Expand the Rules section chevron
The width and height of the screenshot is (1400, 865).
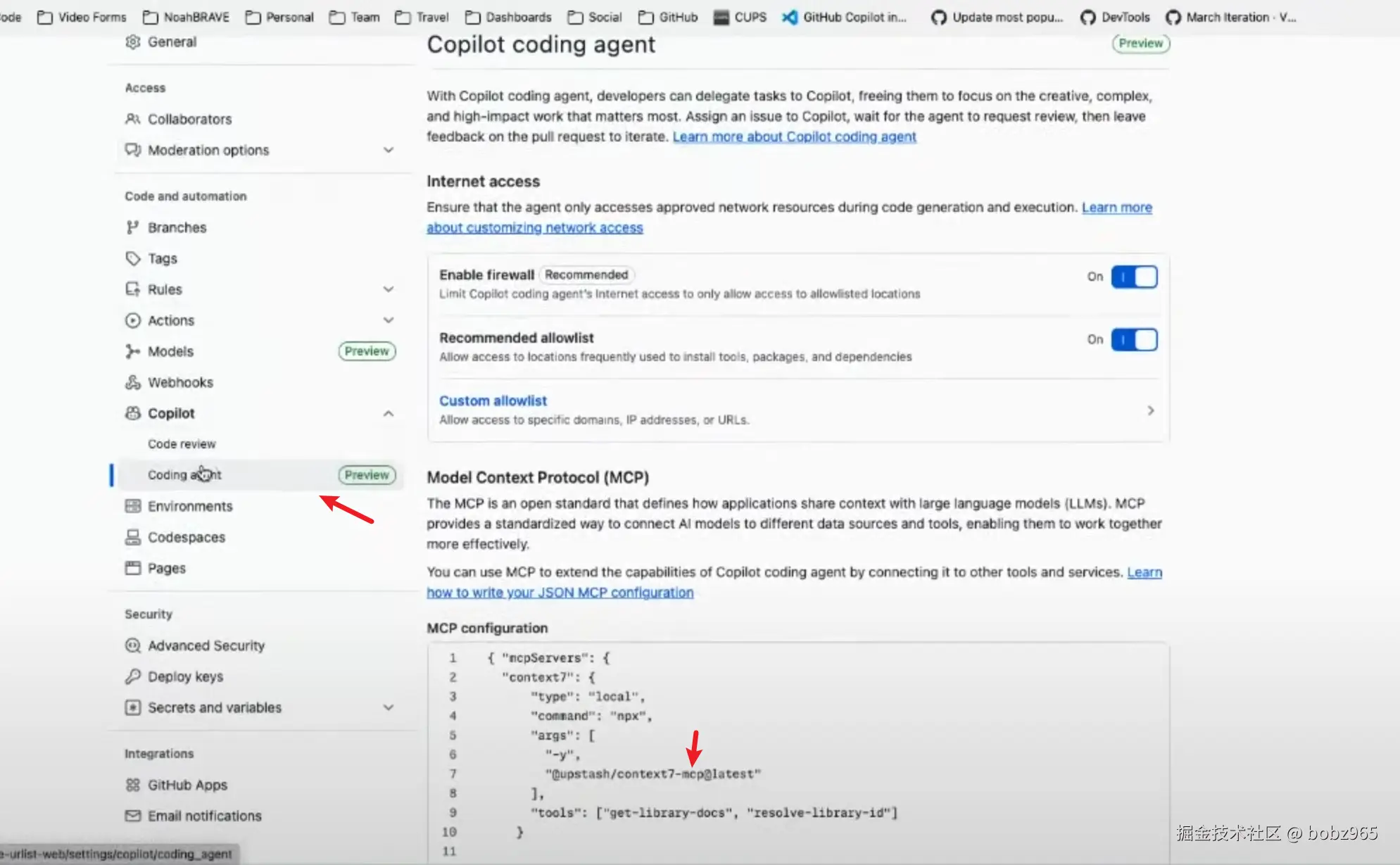point(389,289)
